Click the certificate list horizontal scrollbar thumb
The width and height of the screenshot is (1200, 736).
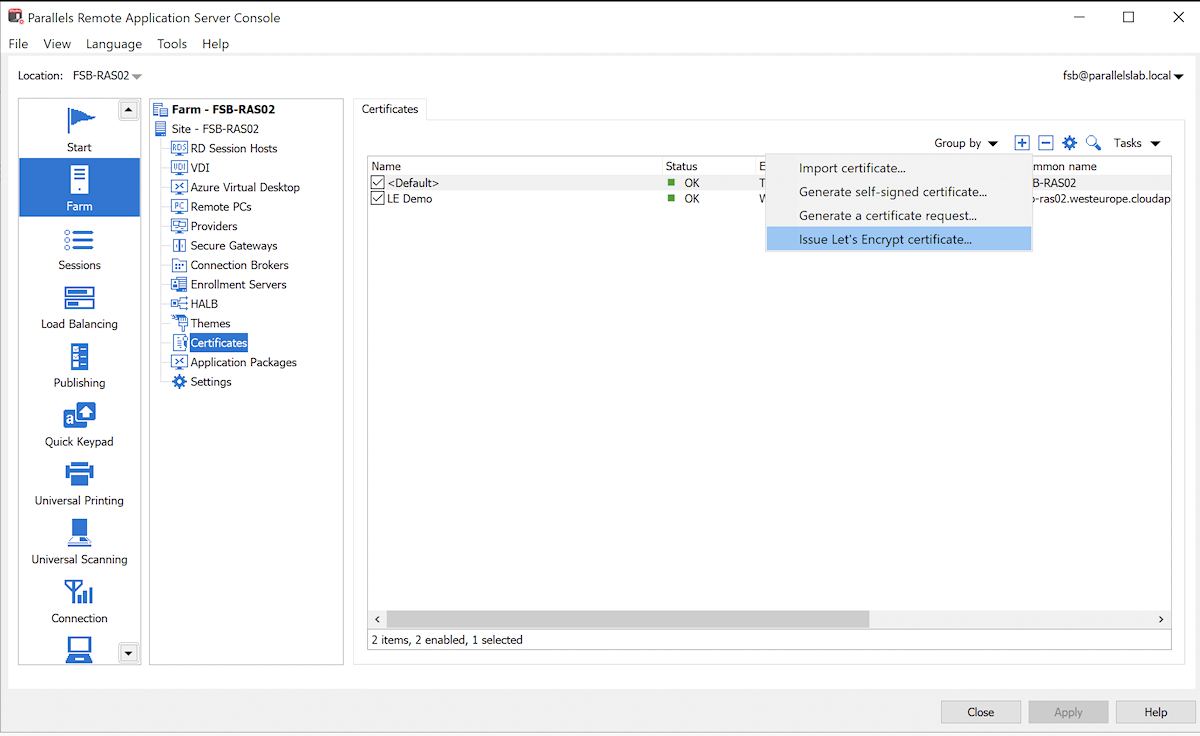[x=628, y=620]
